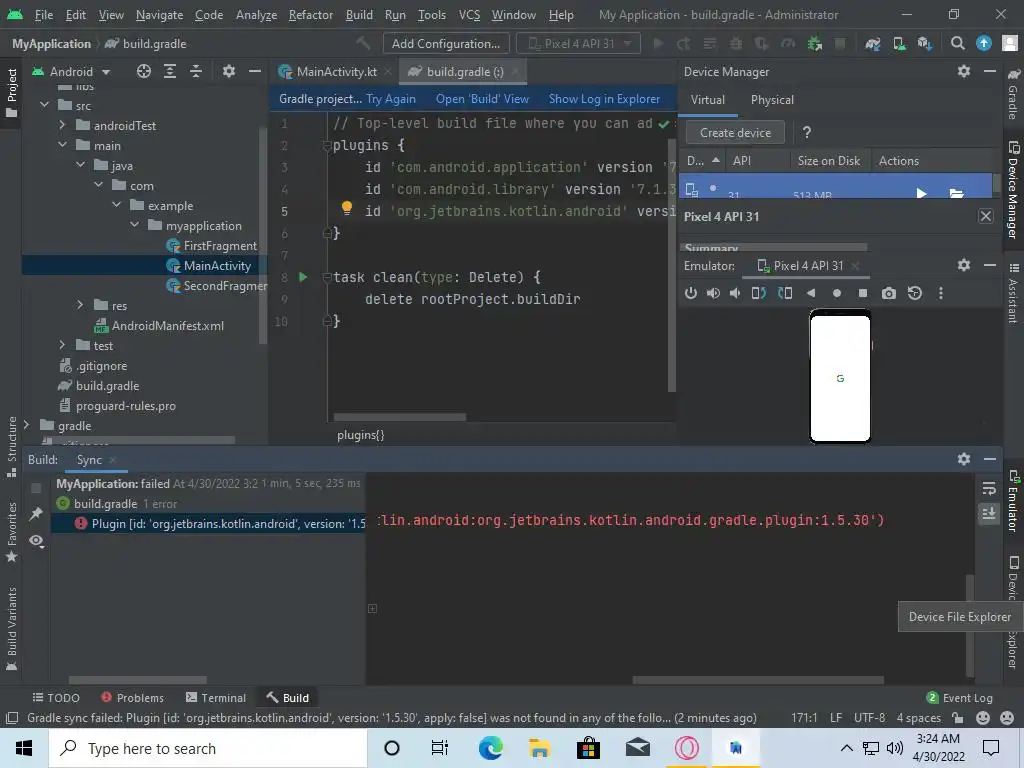Click Select Opened File target icon
This screenshot has height=768, width=1024.
[x=144, y=71]
